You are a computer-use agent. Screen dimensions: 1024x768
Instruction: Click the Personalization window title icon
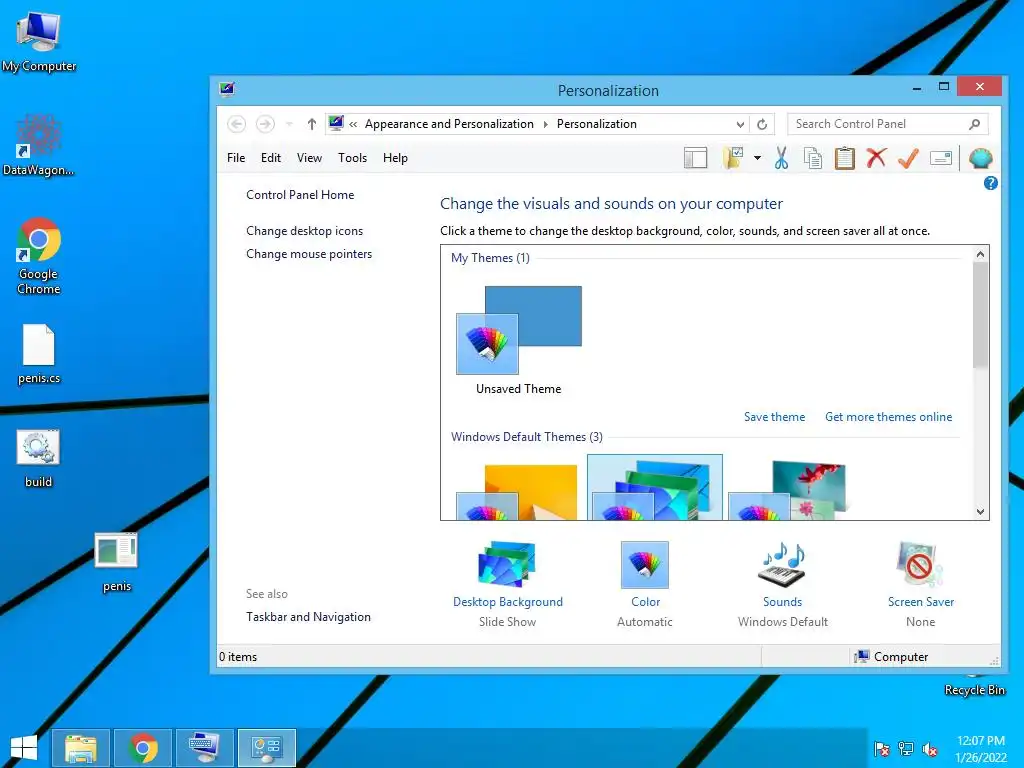[x=227, y=89]
